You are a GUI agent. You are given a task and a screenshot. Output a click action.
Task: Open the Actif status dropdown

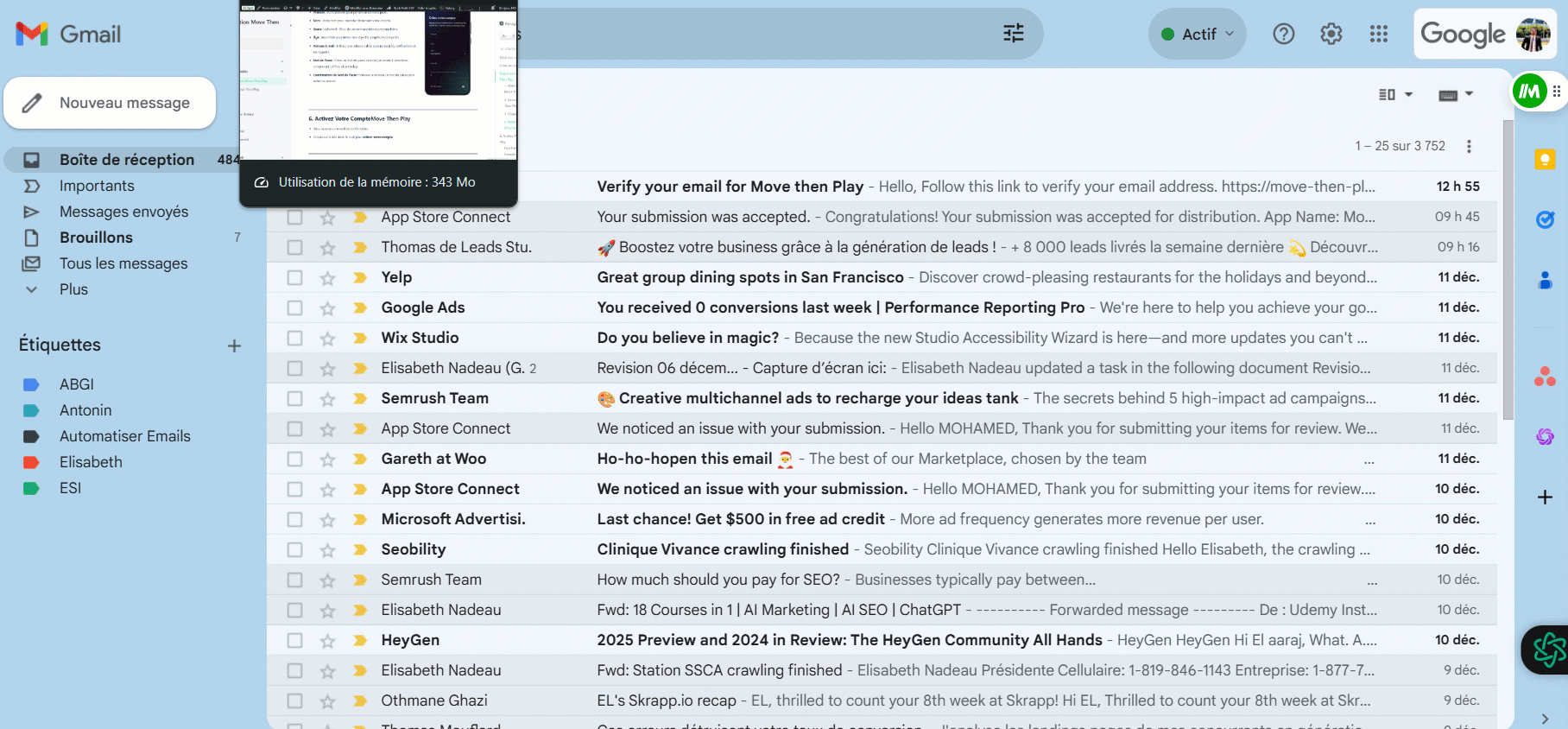click(1198, 34)
